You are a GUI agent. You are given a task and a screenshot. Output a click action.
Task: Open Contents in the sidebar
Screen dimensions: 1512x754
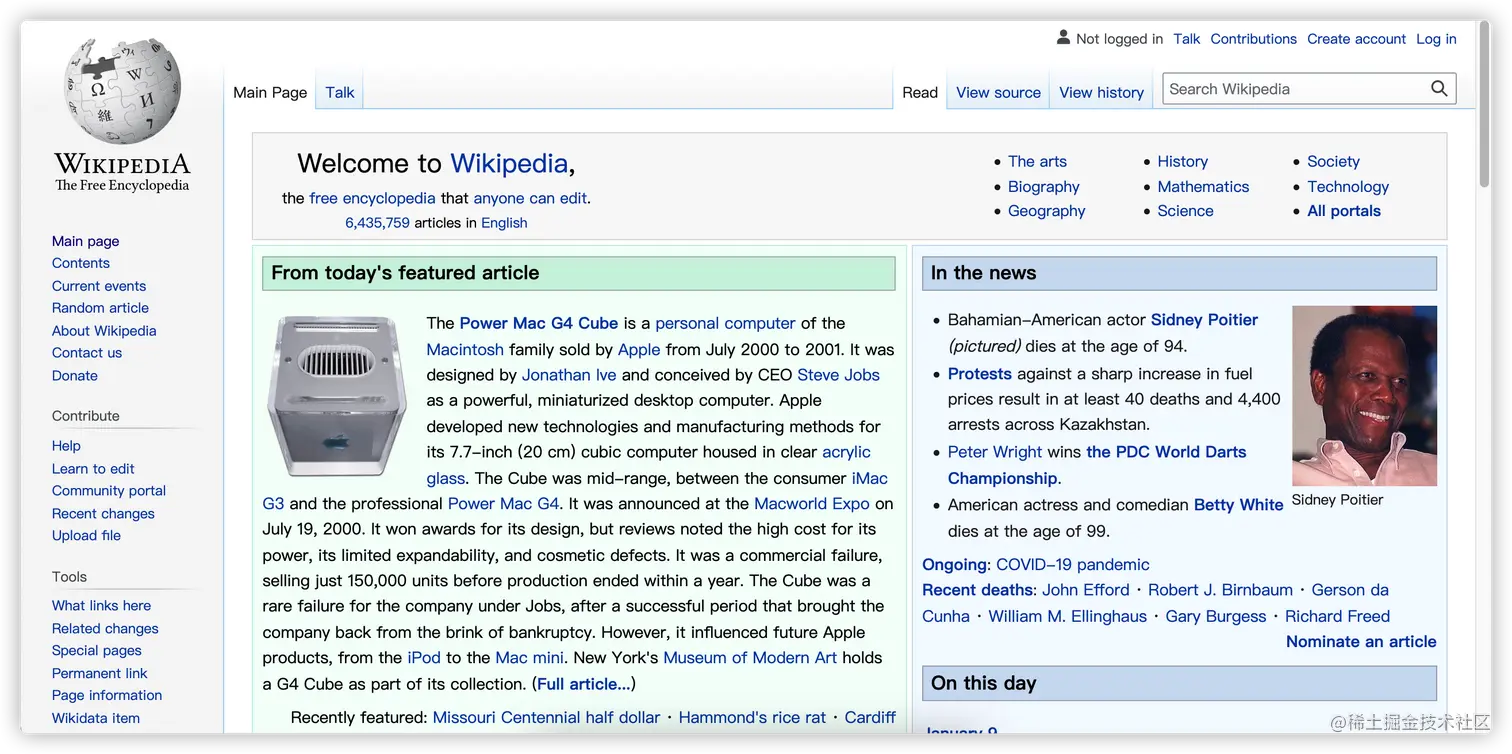(81, 263)
